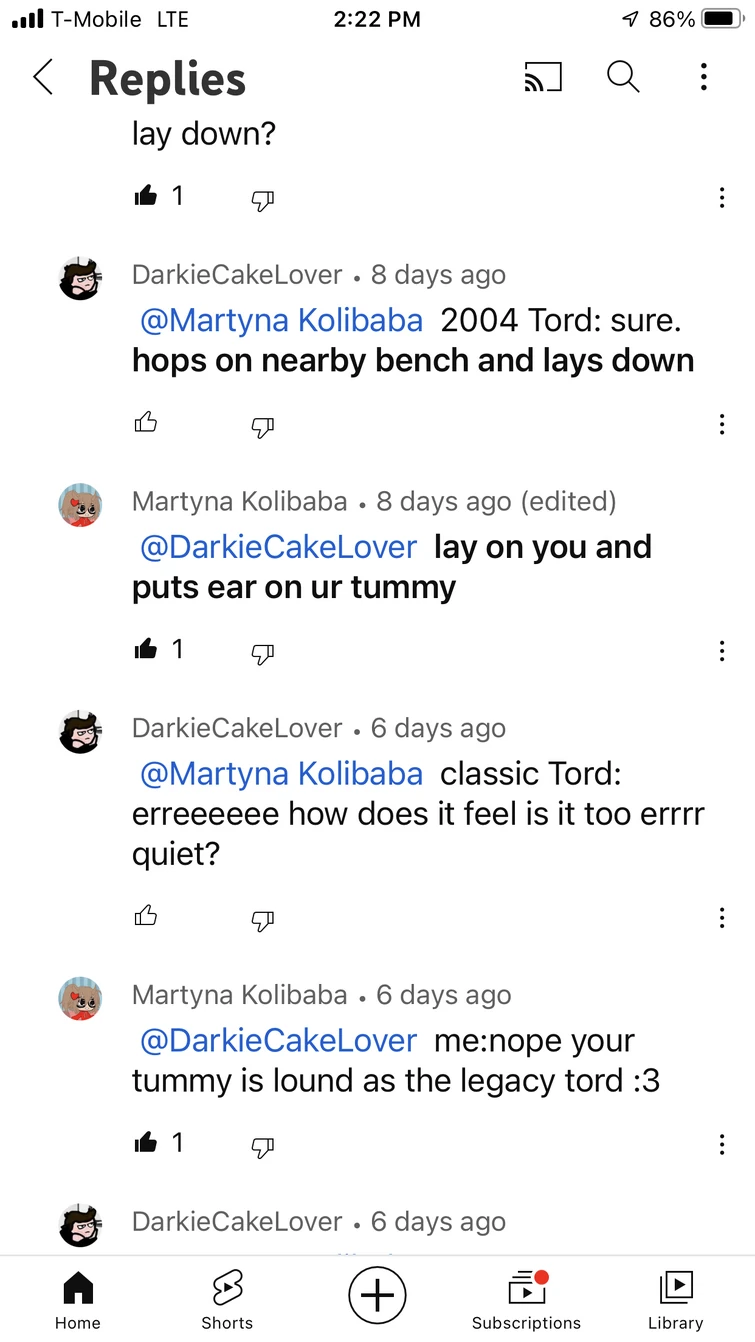Open more options for "classic Tord" reply
Image resolution: width=755 pixels, height=1342 pixels.
click(721, 918)
